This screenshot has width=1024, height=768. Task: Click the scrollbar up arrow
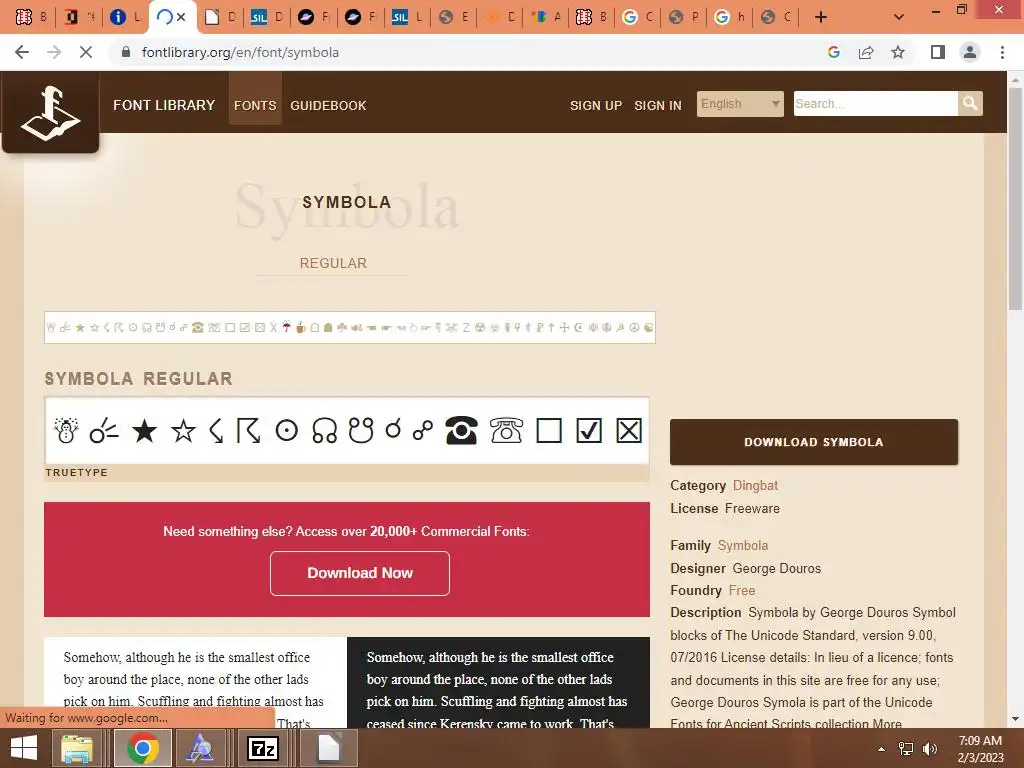coord(1015,79)
